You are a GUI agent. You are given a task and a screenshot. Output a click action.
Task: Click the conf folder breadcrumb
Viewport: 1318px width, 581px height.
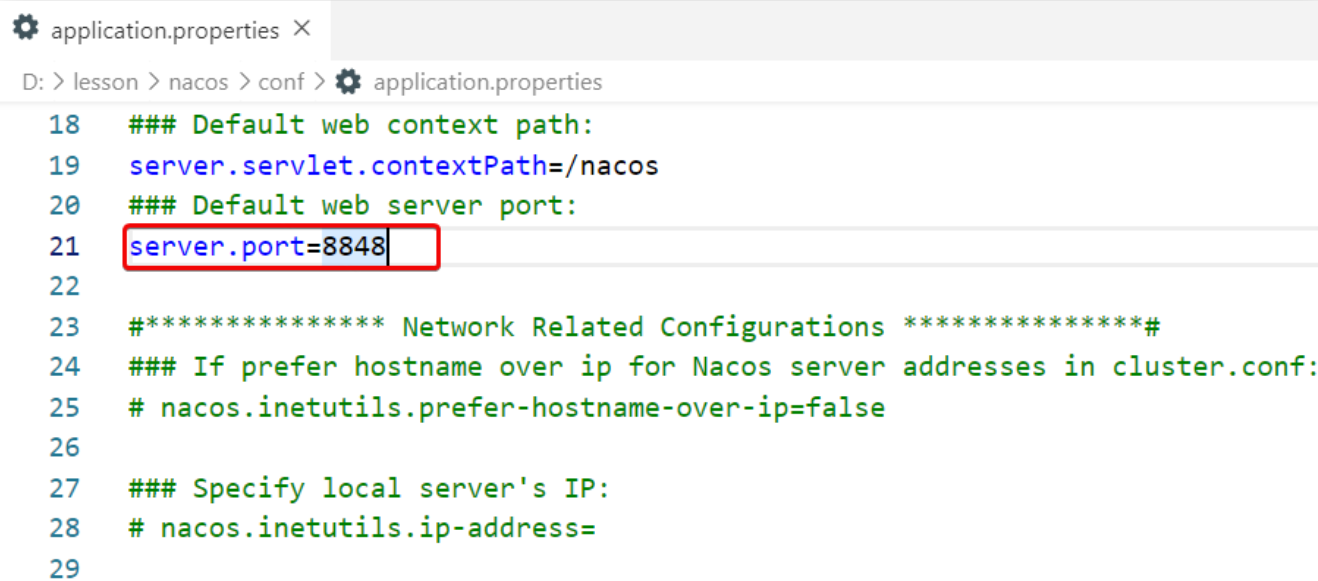coord(281,82)
